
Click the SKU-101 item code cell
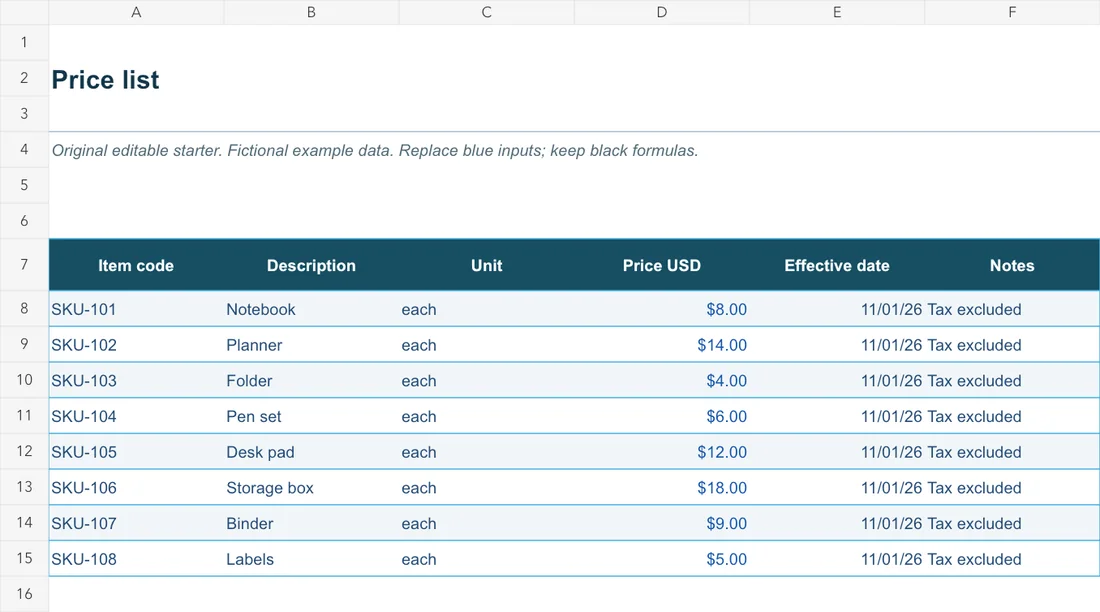[x=136, y=310]
